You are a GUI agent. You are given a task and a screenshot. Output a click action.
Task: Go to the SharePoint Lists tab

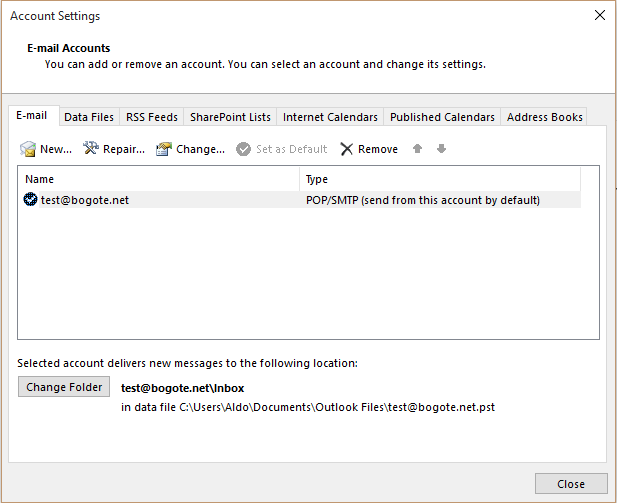pyautogui.click(x=230, y=117)
